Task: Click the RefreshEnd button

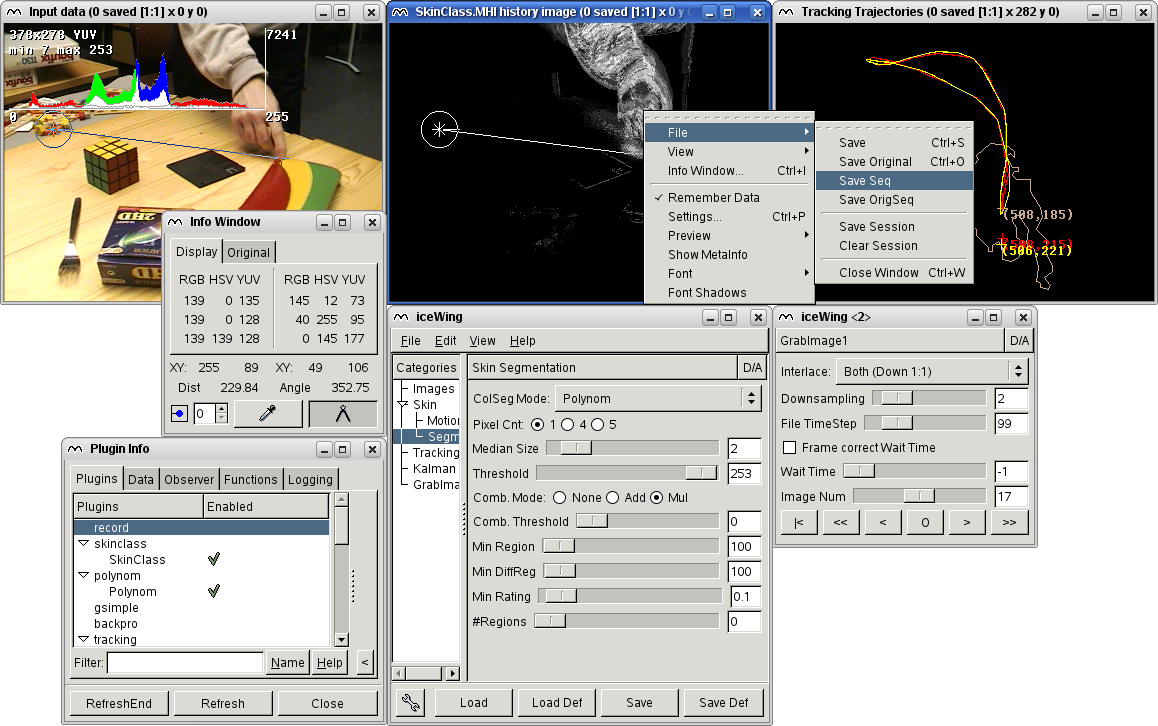Action: coord(119,703)
